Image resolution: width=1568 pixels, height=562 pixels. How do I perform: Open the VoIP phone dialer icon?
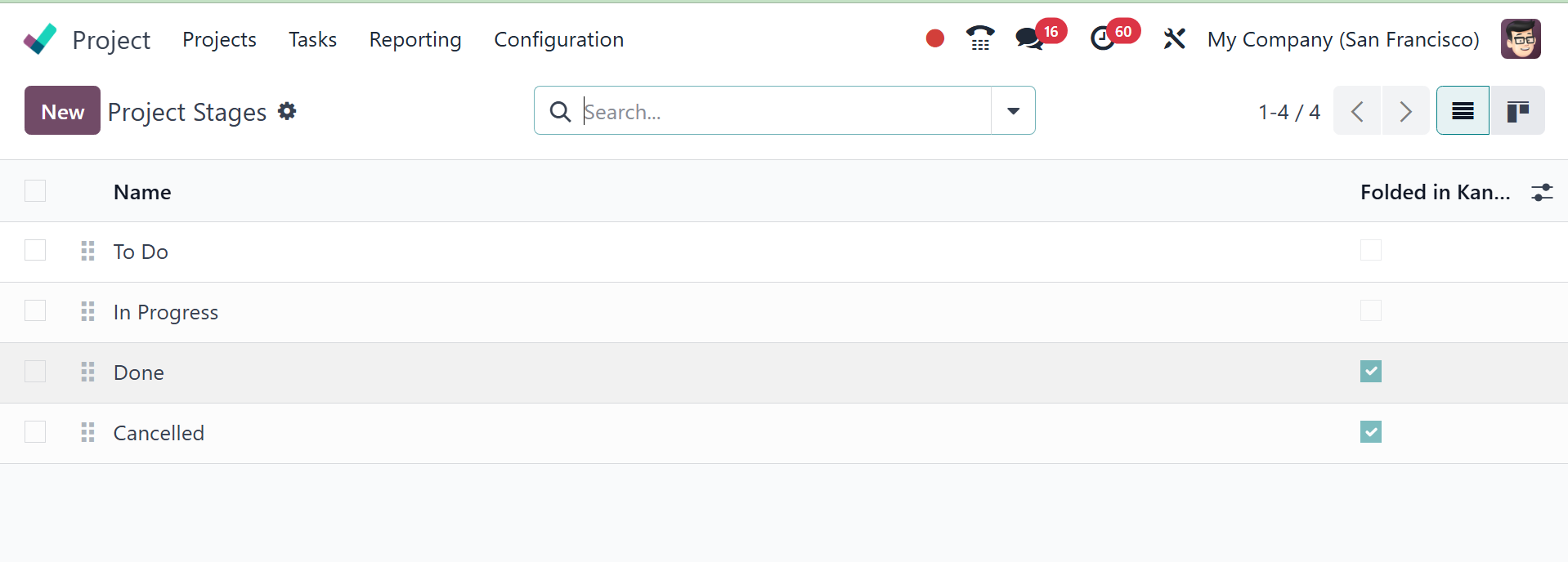click(979, 38)
